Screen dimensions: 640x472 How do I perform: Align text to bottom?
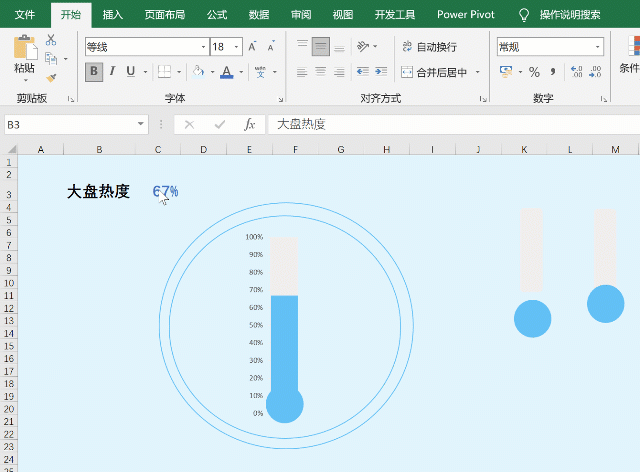pos(339,47)
